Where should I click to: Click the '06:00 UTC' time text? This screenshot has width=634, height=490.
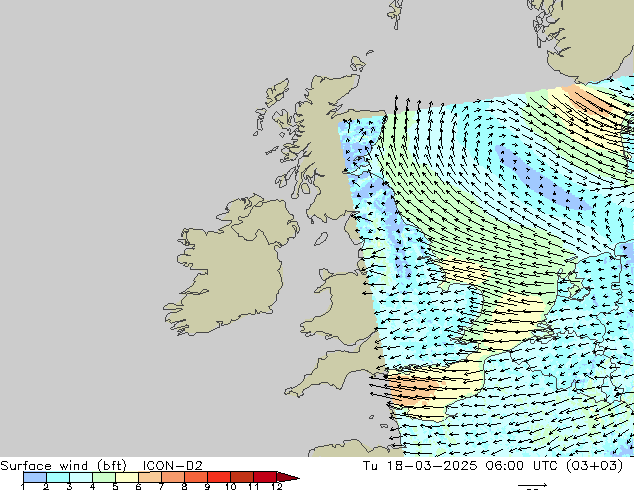(524, 466)
